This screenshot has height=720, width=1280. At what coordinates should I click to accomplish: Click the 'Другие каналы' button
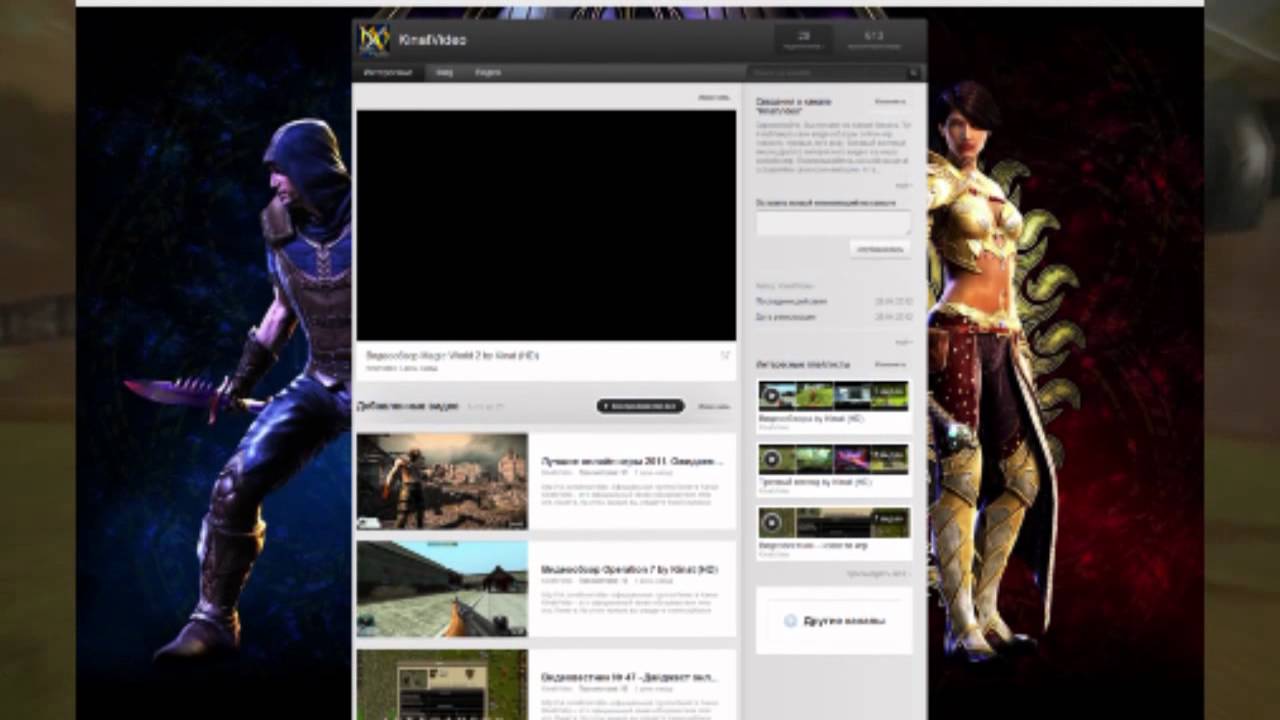834,621
